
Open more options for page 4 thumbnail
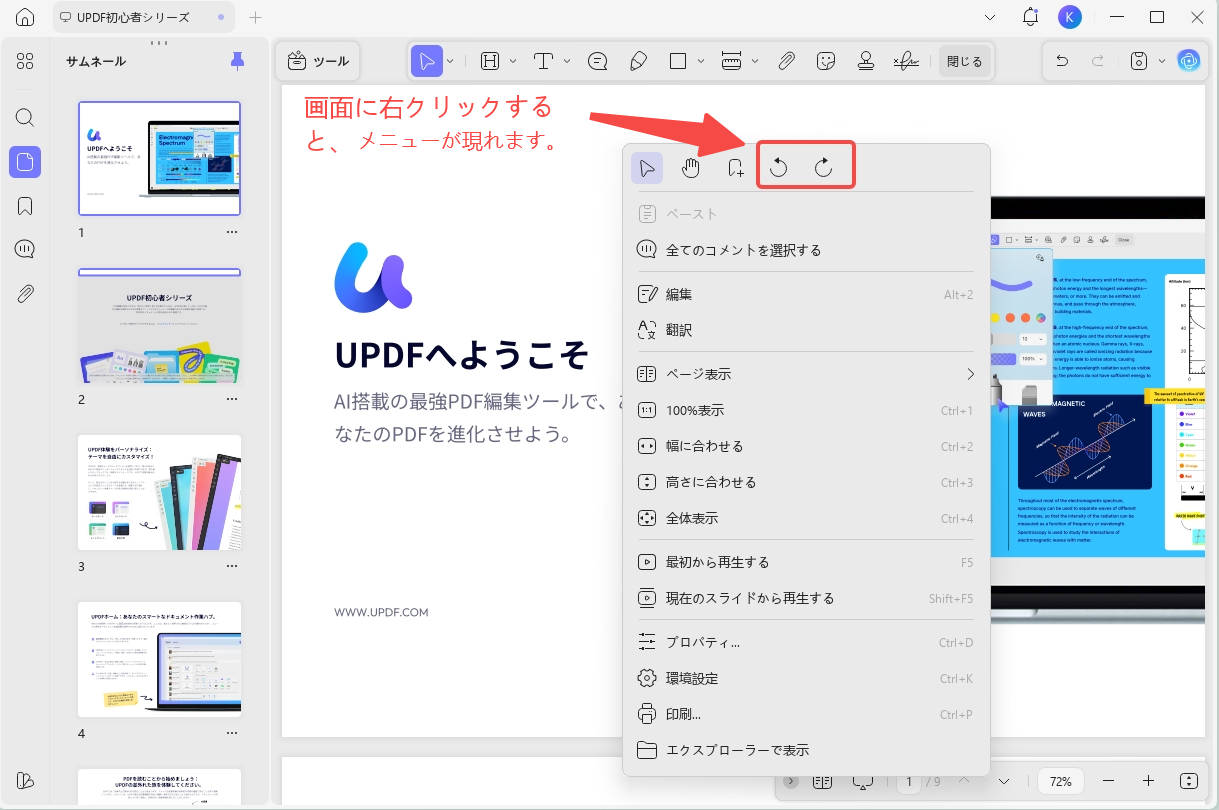point(232,733)
